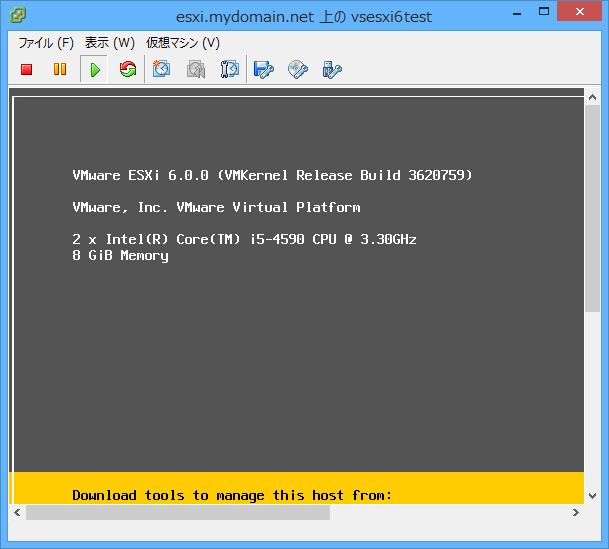
Task: Open the 仮想マシン (V) menu
Action: pos(183,43)
